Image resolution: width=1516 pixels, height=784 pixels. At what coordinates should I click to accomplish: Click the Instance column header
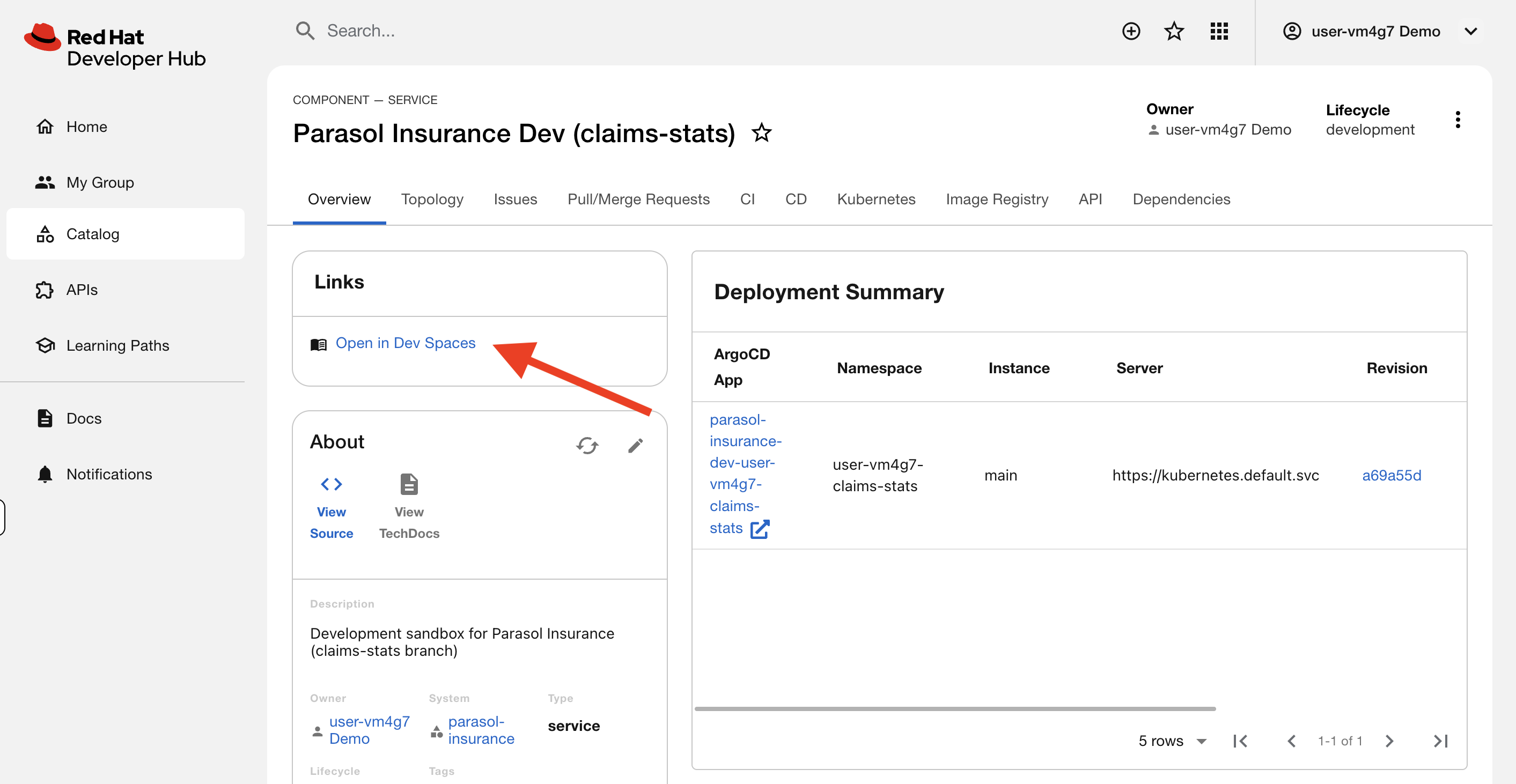tap(1019, 368)
